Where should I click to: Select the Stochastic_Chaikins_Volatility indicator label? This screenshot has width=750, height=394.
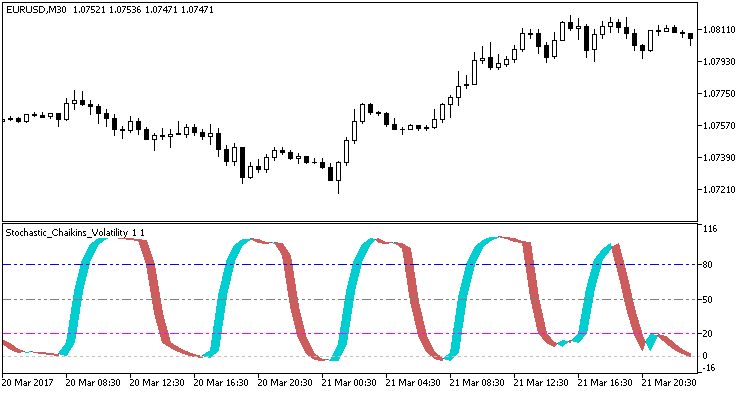[x=75, y=233]
